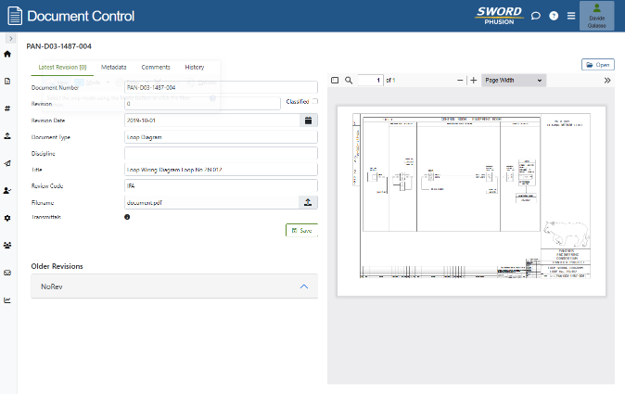The width and height of the screenshot is (625, 394).
Task: Switch to the Metadata tab
Action: coord(114,67)
